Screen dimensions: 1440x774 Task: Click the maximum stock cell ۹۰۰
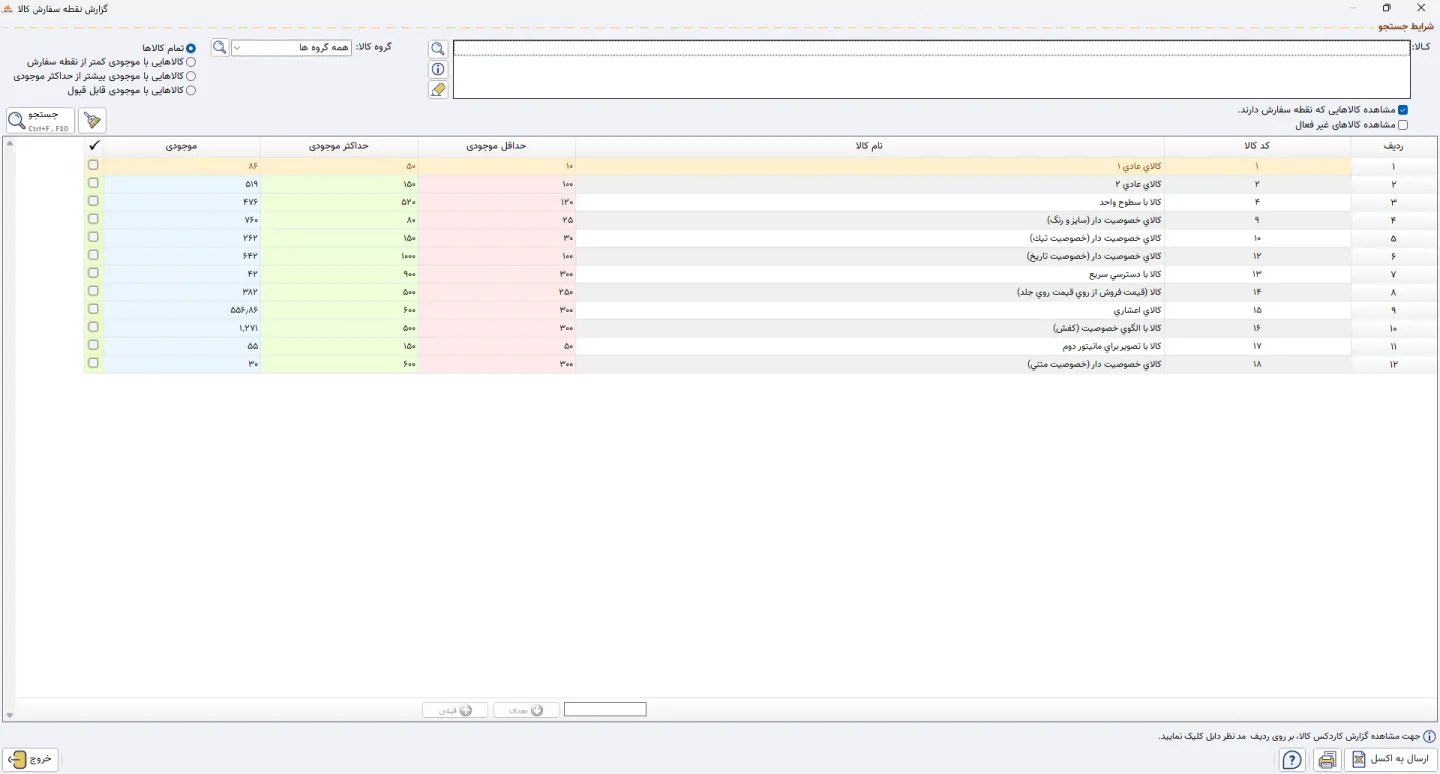point(340,274)
